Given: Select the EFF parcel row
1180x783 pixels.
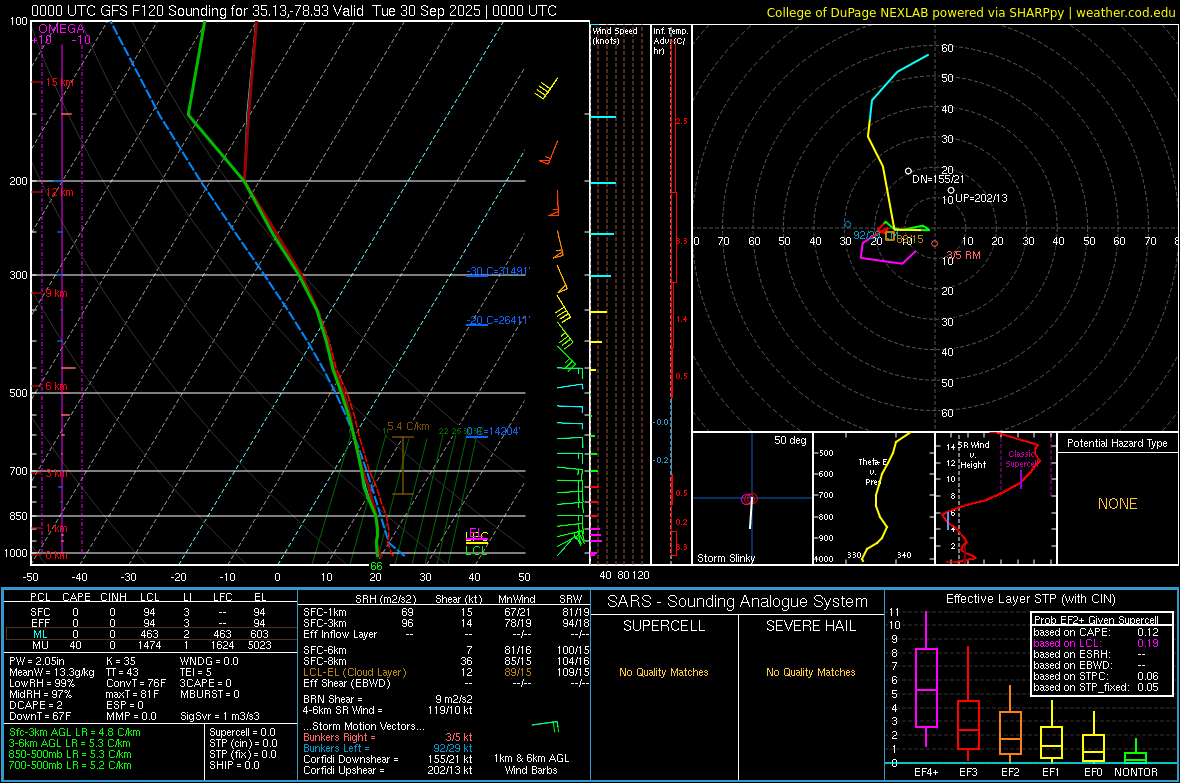Looking at the screenshot, I should pos(151,623).
